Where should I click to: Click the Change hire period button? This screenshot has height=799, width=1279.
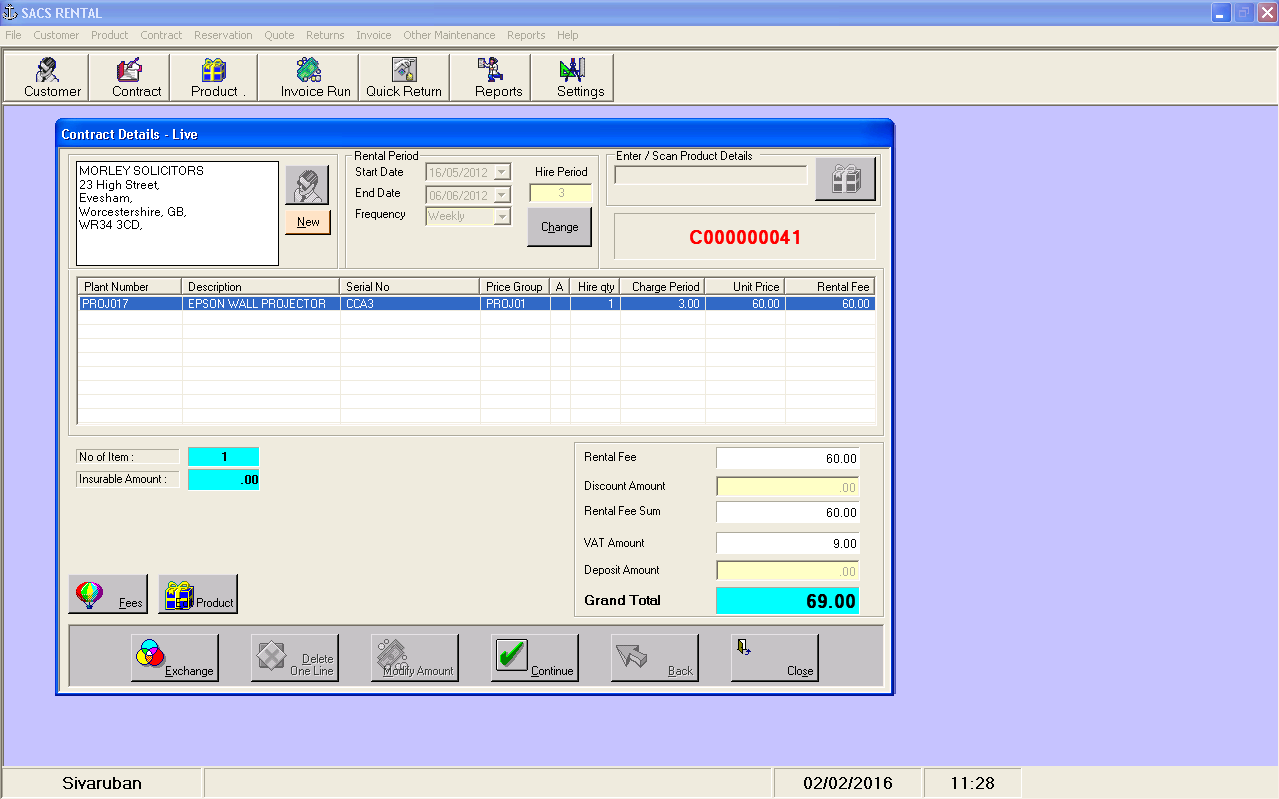tap(559, 227)
